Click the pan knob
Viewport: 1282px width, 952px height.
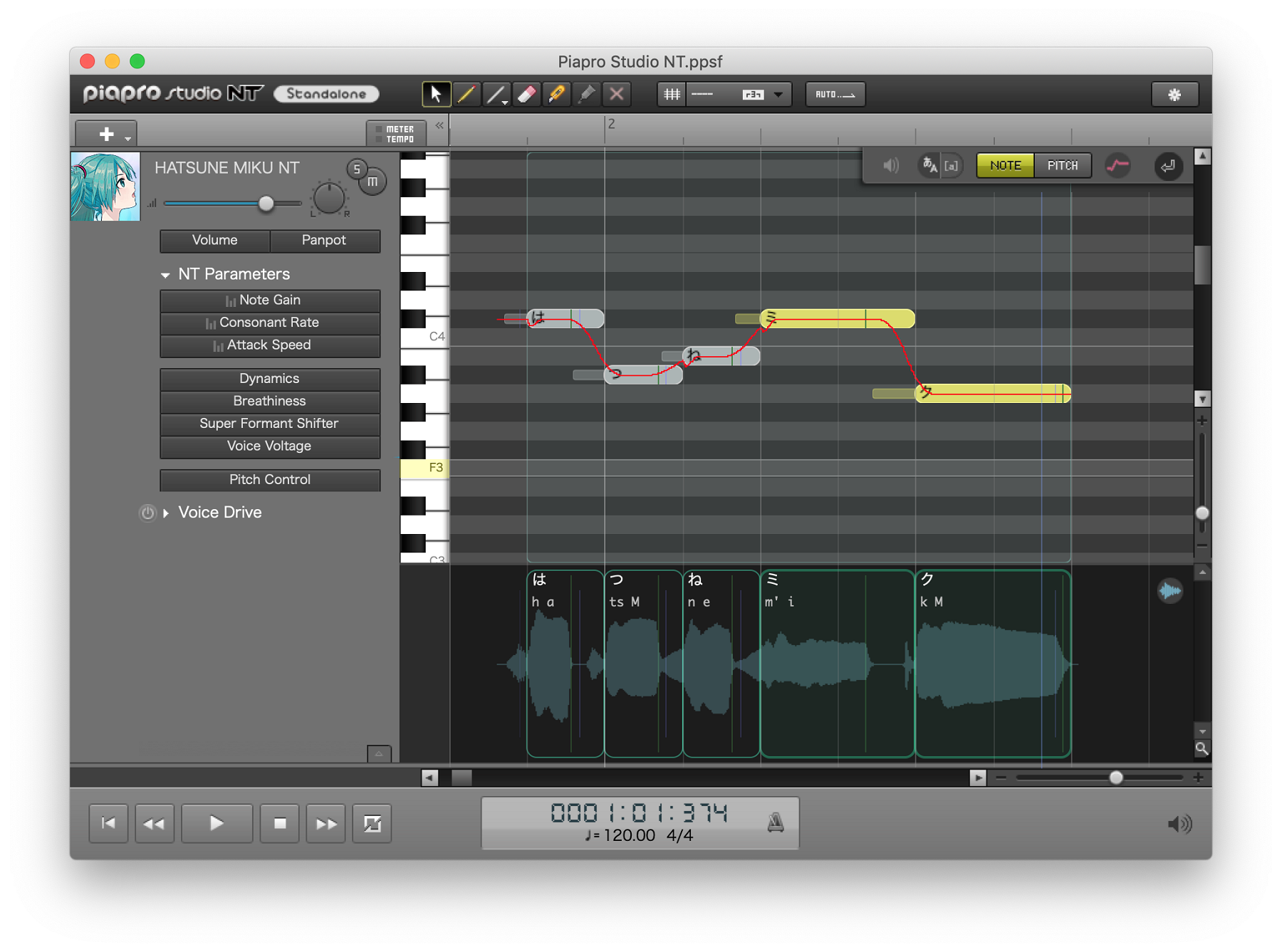pyautogui.click(x=329, y=198)
